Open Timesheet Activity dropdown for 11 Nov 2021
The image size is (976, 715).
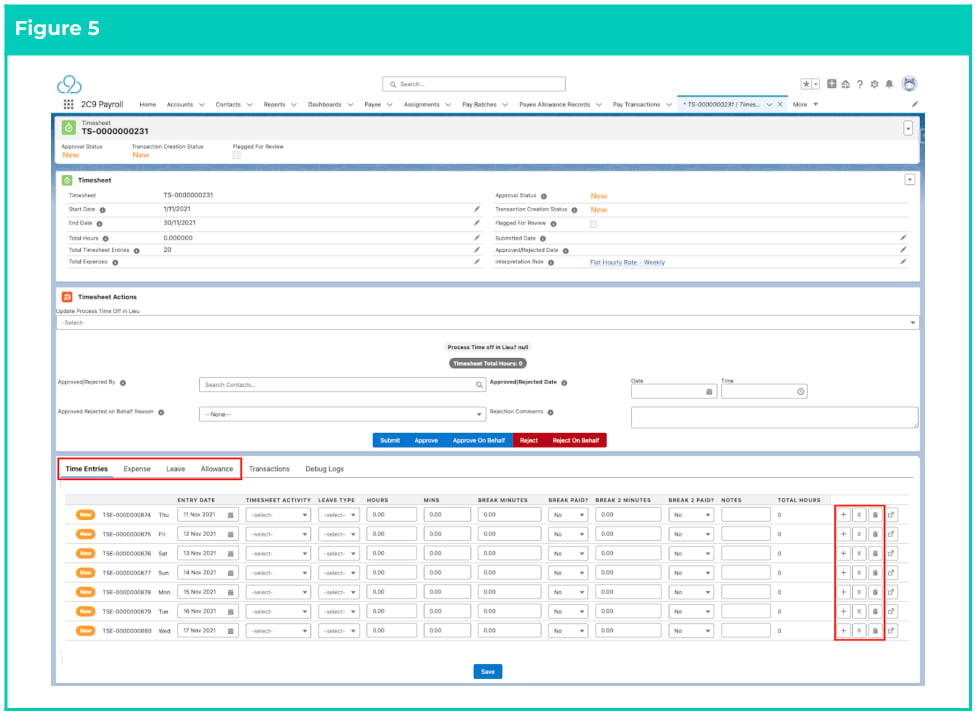[x=278, y=515]
